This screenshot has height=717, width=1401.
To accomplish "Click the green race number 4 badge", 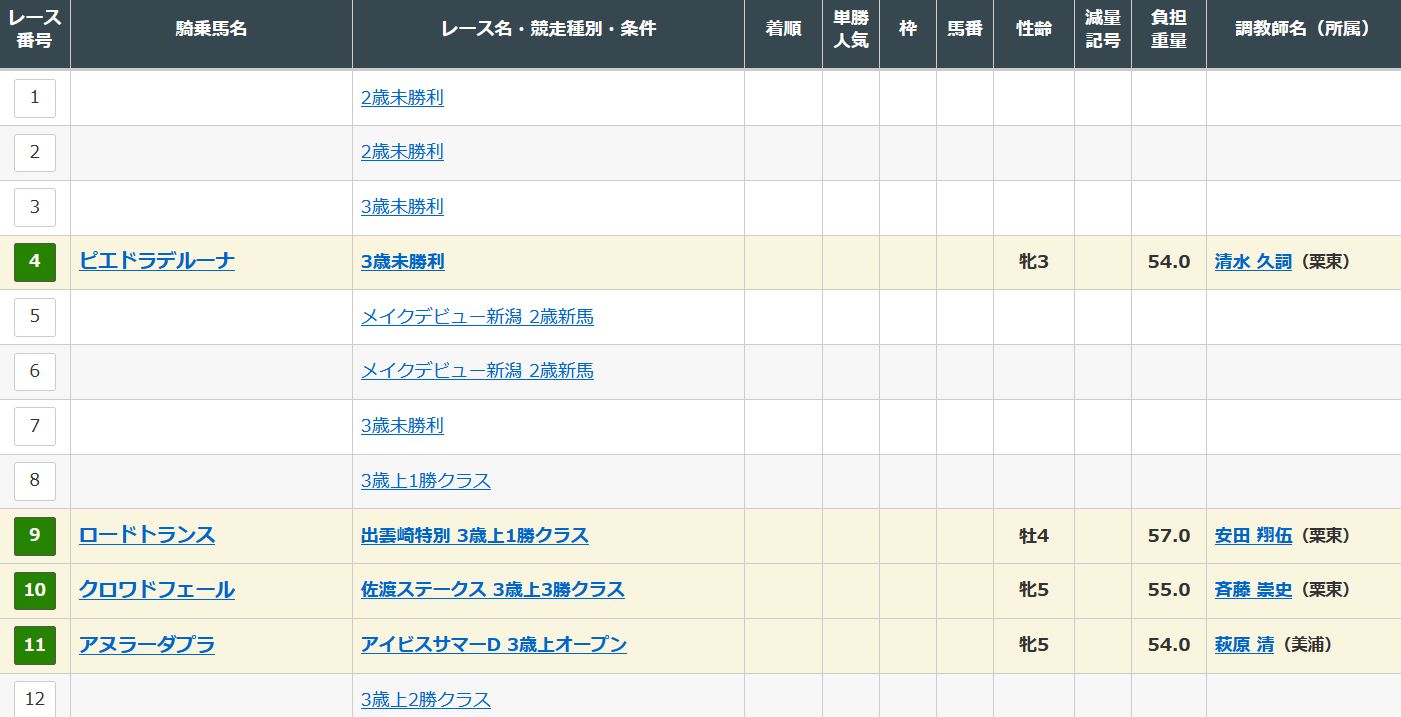I will tap(35, 262).
